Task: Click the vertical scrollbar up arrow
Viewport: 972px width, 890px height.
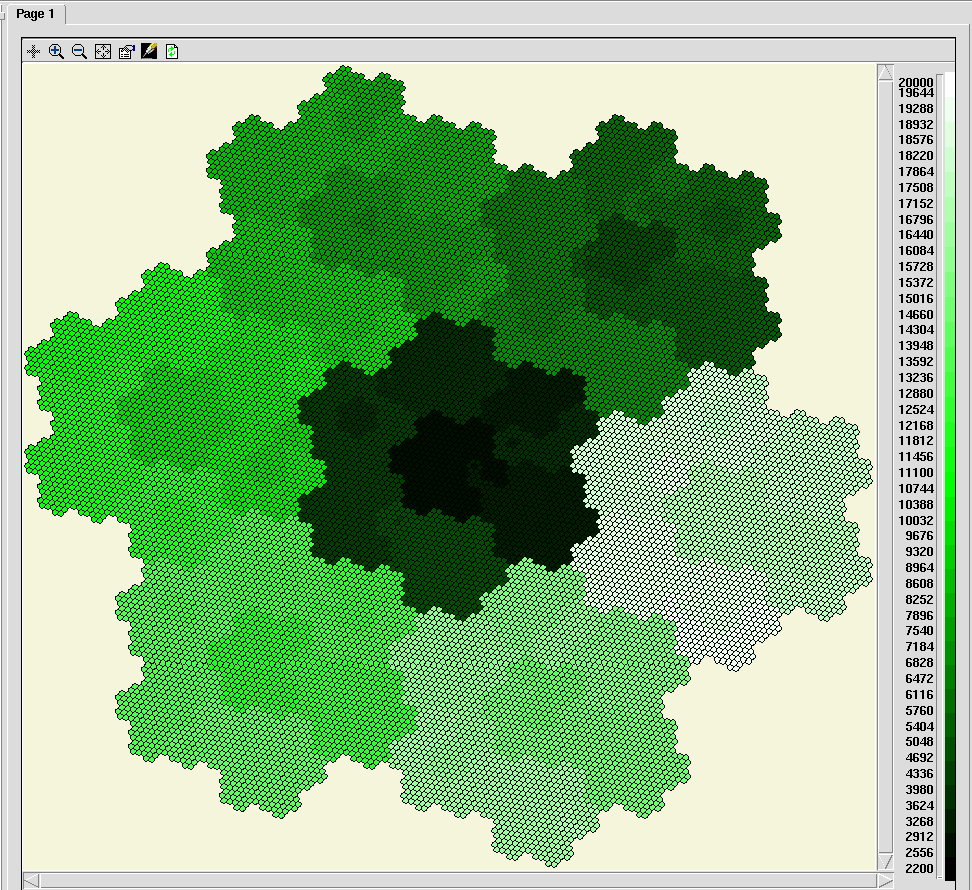Action: point(885,72)
